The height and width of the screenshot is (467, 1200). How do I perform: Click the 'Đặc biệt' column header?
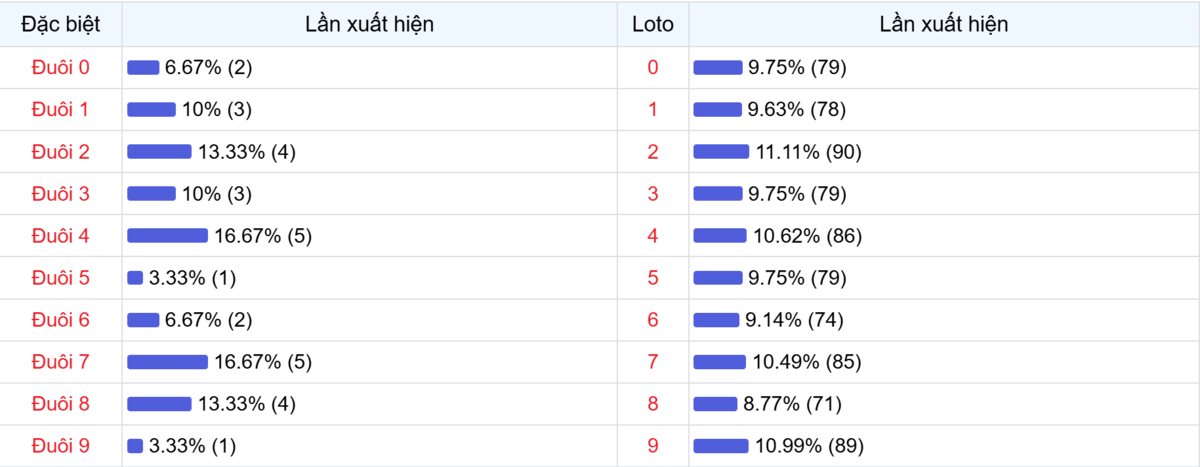tap(61, 24)
